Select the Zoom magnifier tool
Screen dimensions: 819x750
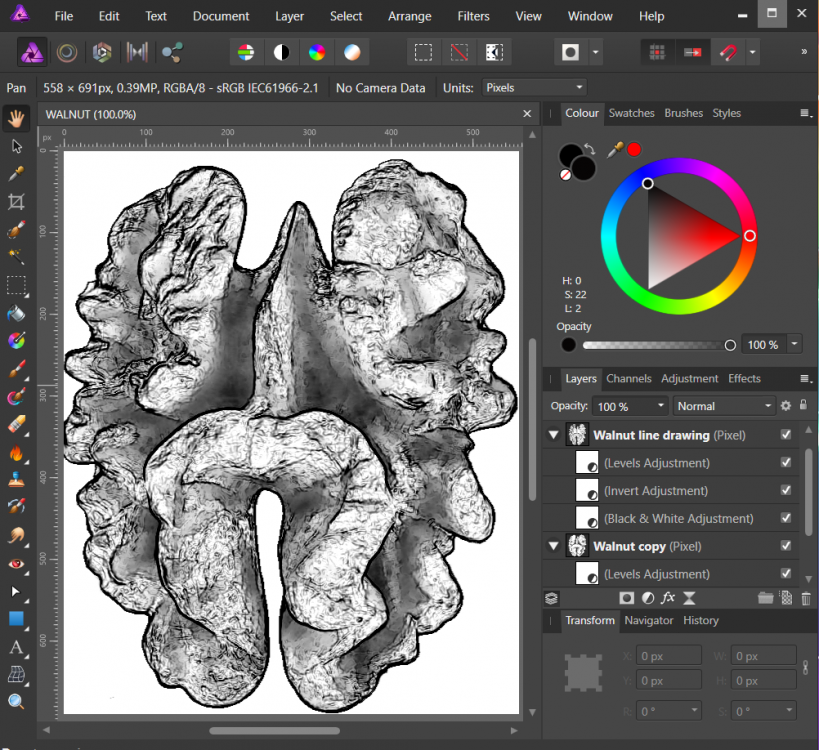[x=16, y=702]
